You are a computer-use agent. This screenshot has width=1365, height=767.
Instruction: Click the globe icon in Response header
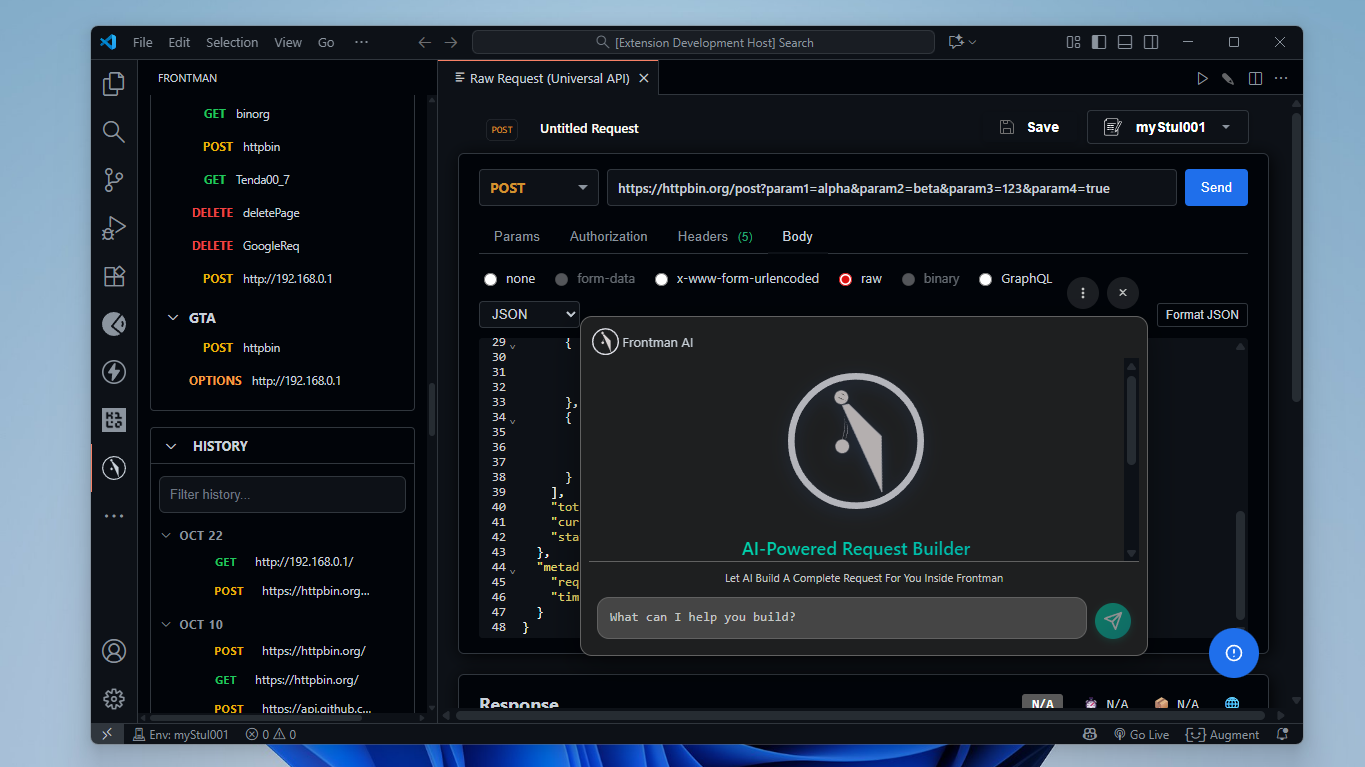[x=1232, y=704]
